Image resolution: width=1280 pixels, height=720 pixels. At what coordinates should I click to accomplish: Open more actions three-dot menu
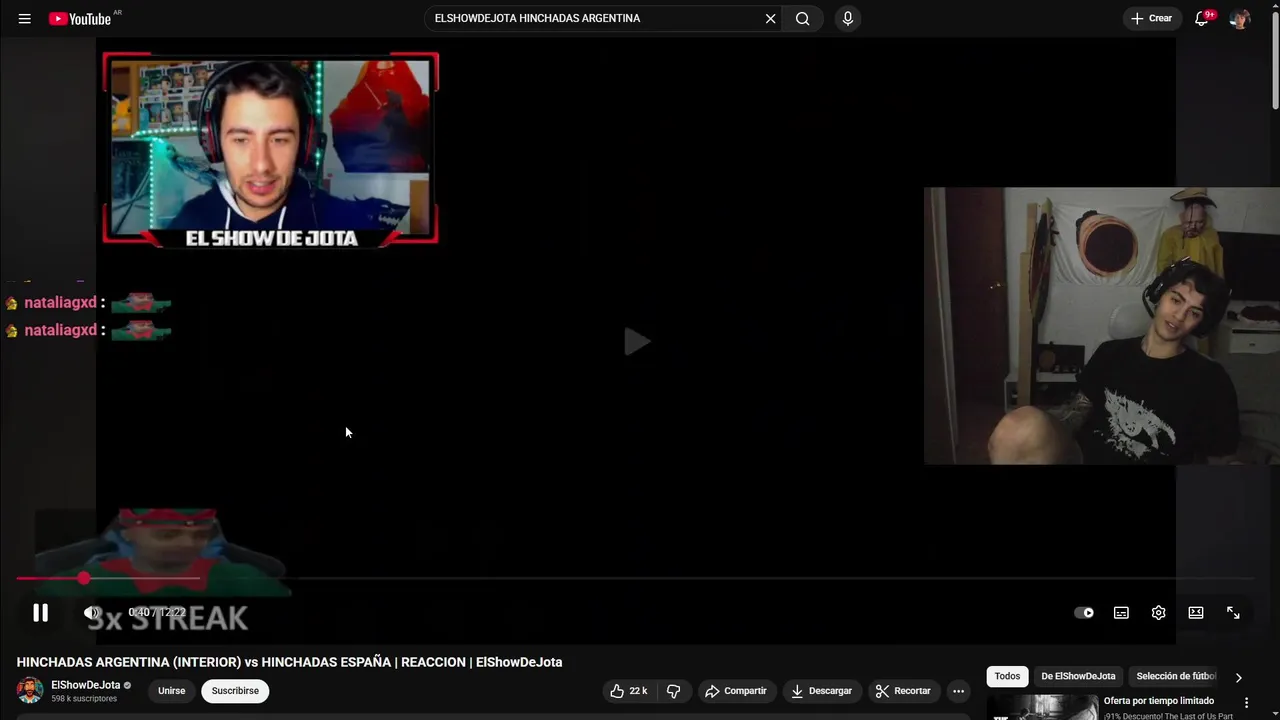coord(958,691)
